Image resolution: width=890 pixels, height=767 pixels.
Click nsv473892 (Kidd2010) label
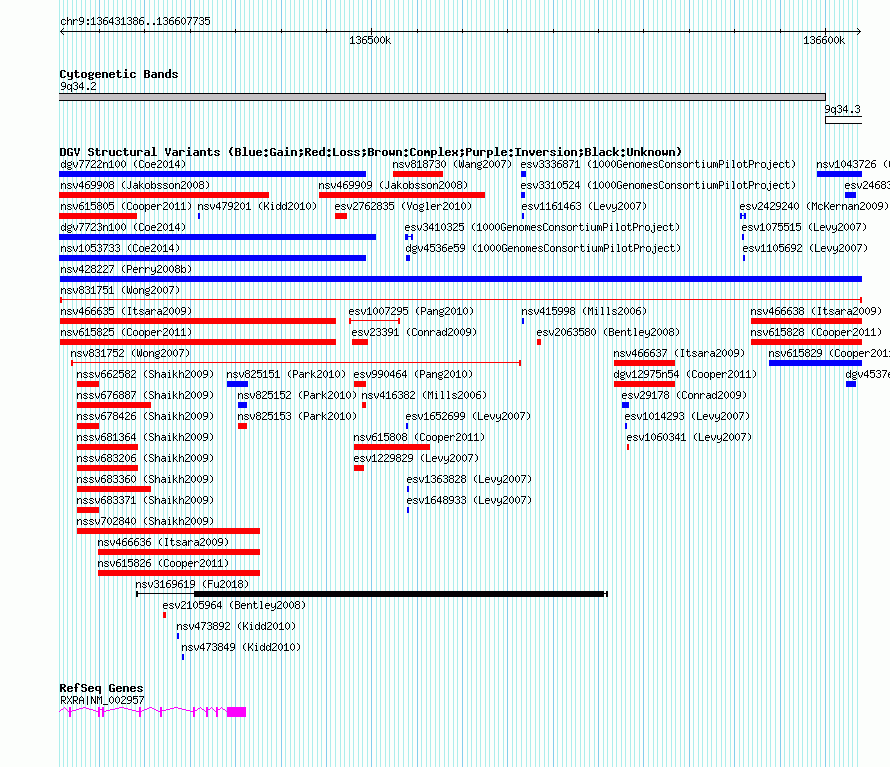click(236, 627)
